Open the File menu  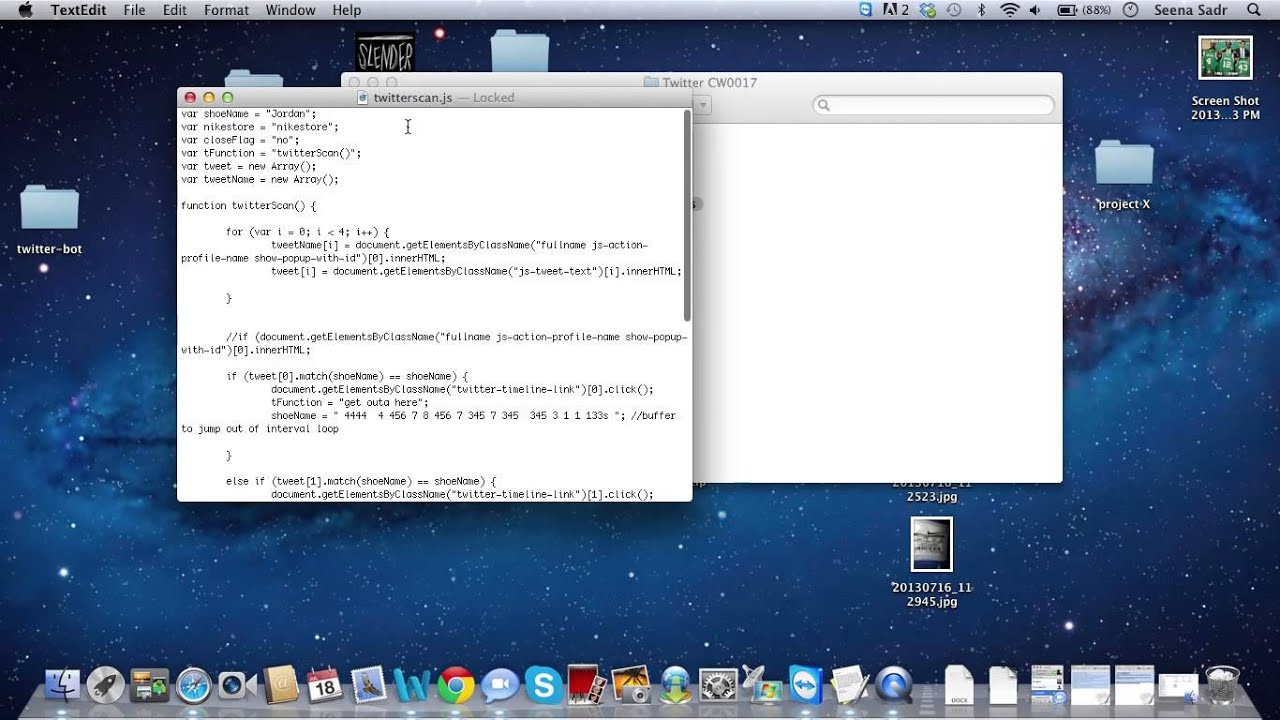[x=134, y=10]
